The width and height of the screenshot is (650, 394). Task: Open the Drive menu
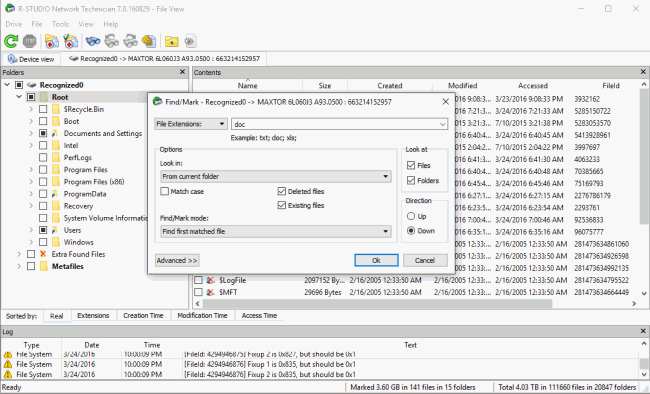14,24
